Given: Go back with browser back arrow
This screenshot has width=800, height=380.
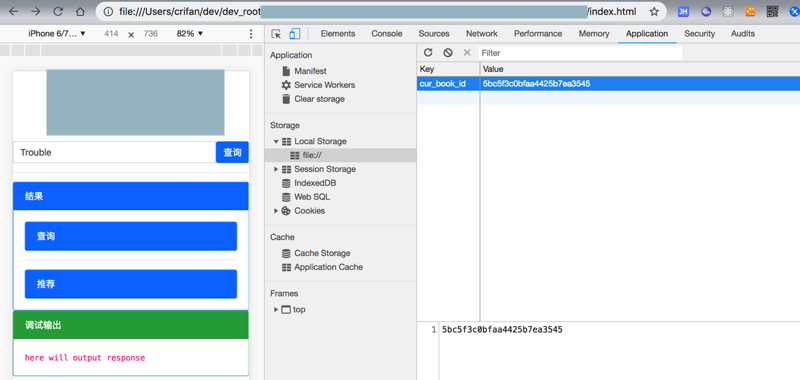Looking at the screenshot, I should [x=13, y=11].
